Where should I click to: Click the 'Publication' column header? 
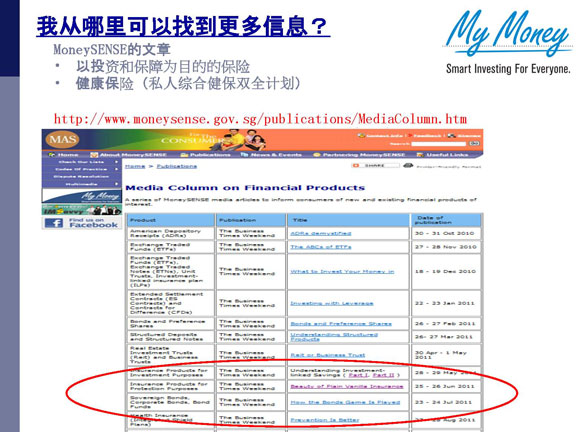pyautogui.click(x=251, y=220)
